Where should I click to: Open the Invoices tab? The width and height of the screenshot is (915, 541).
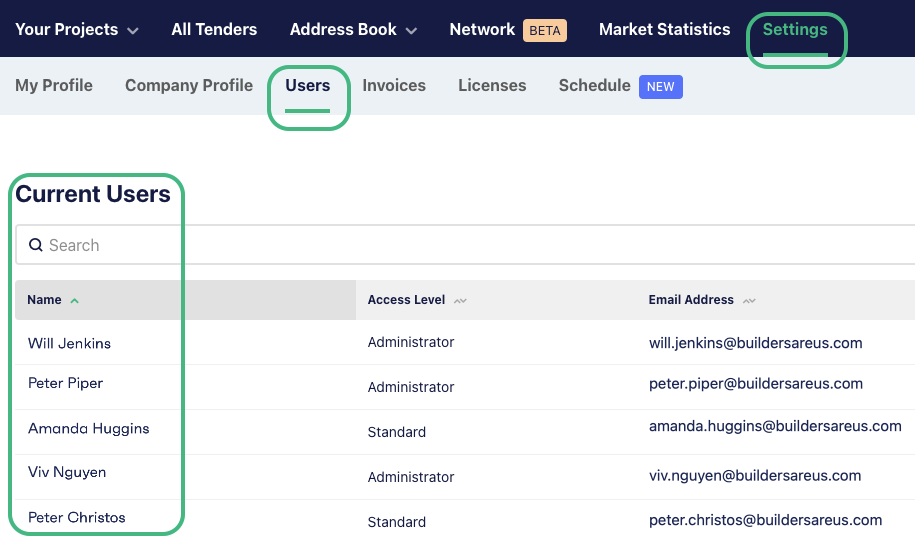tap(394, 85)
